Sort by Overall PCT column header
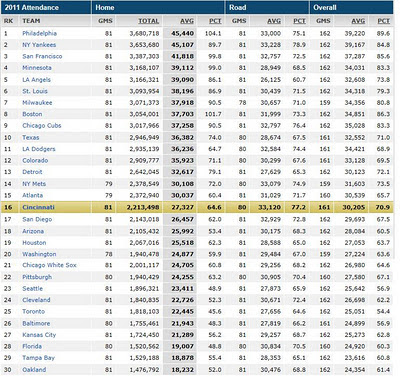This screenshot has width=400, height=377. point(384,21)
